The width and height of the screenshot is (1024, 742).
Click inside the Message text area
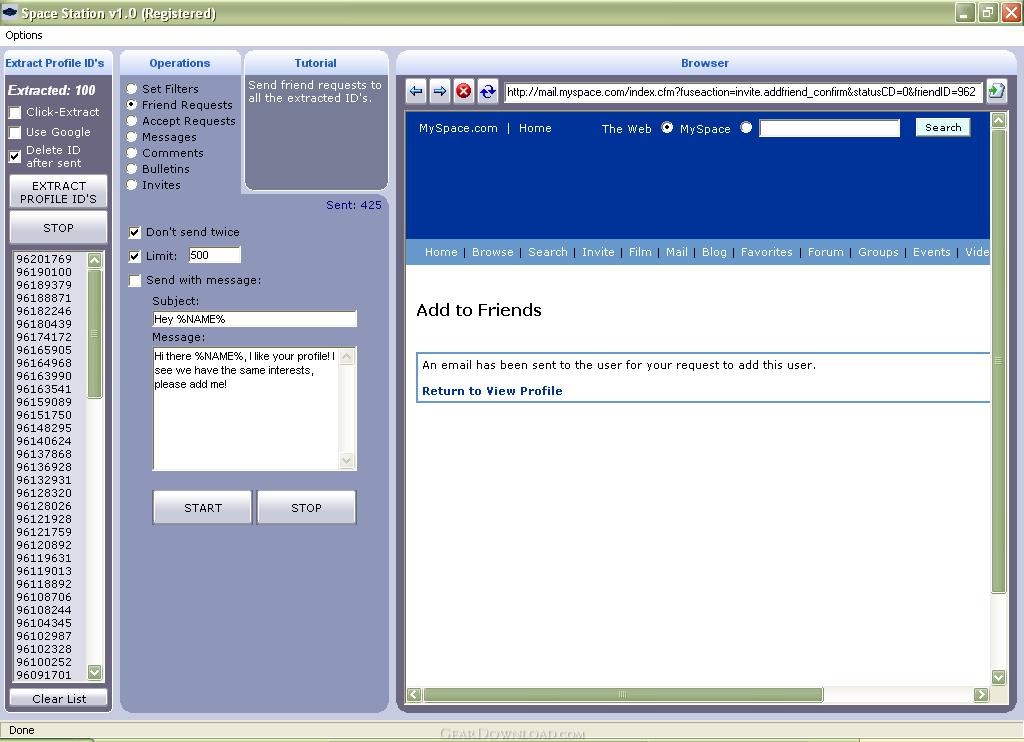pyautogui.click(x=246, y=409)
